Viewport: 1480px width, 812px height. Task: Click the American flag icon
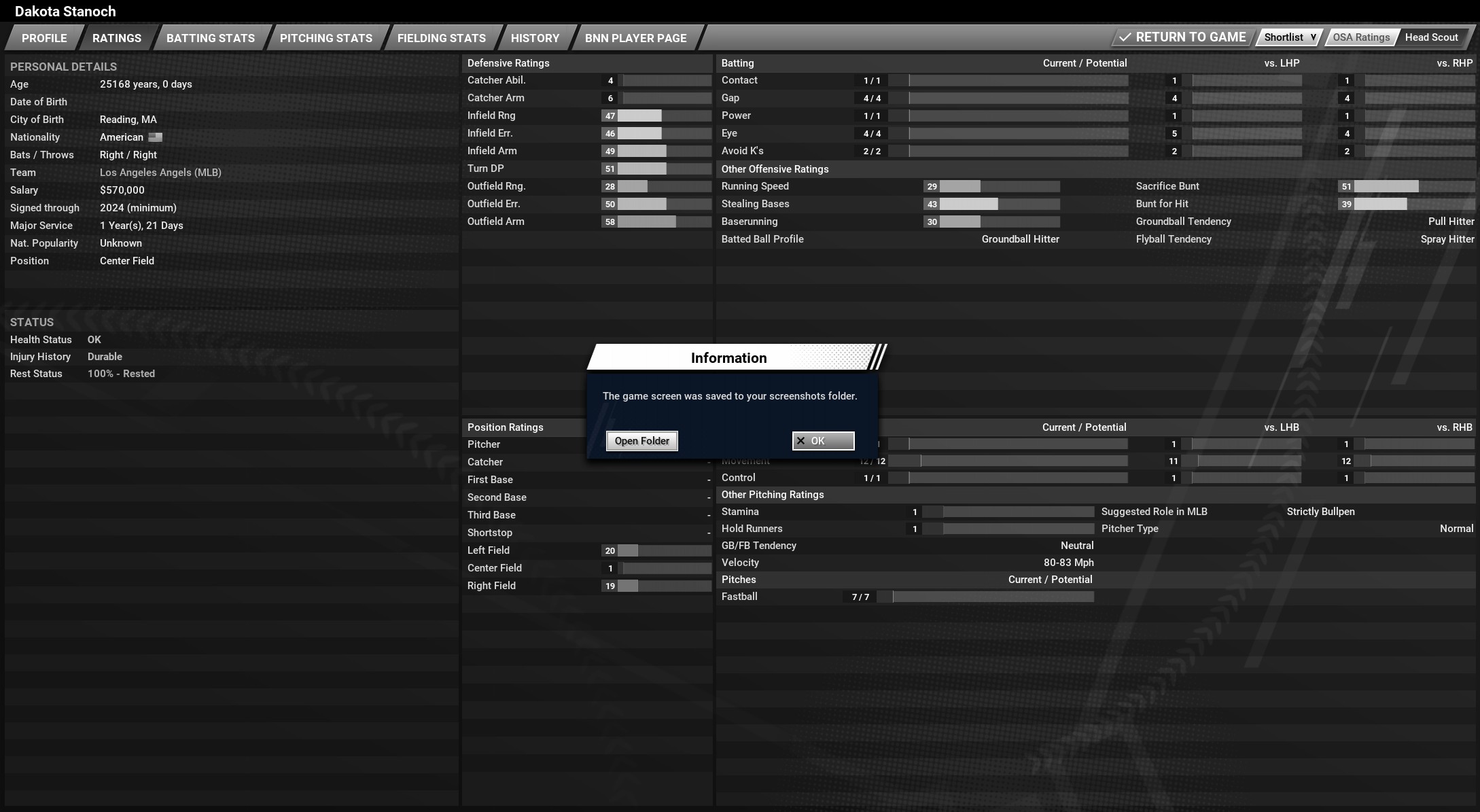click(x=156, y=137)
